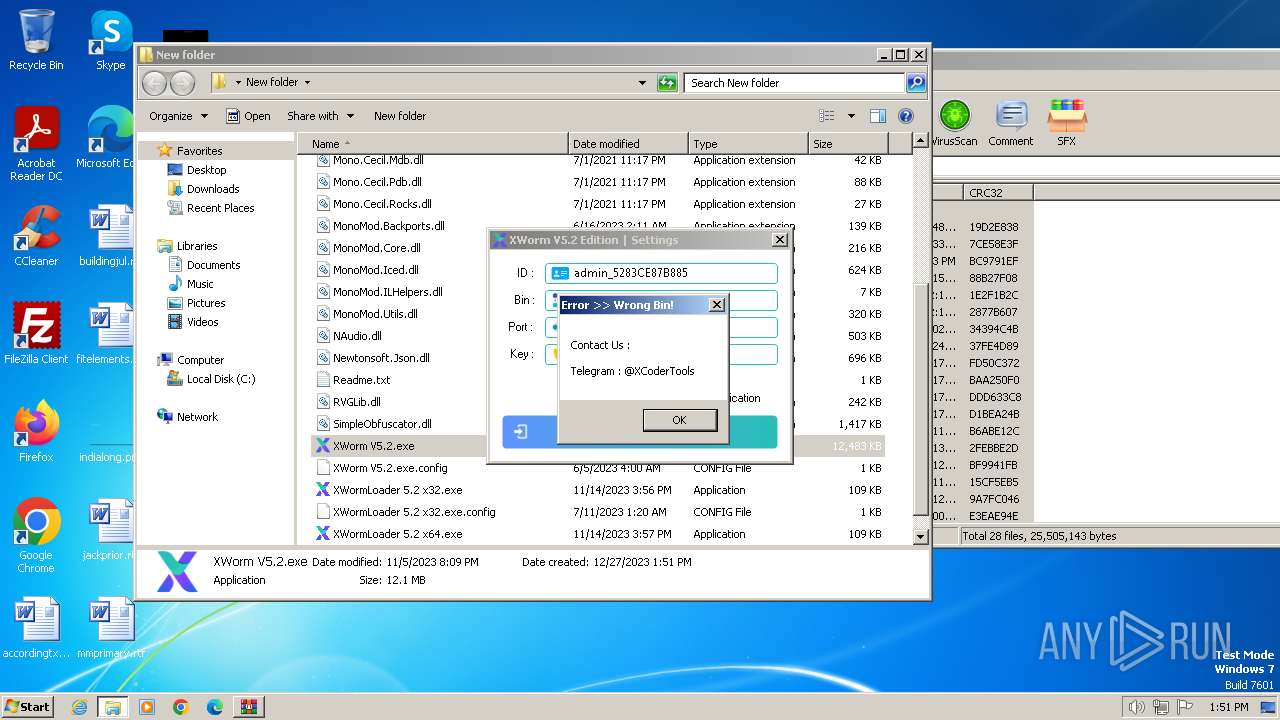Select Videos library

tap(202, 322)
